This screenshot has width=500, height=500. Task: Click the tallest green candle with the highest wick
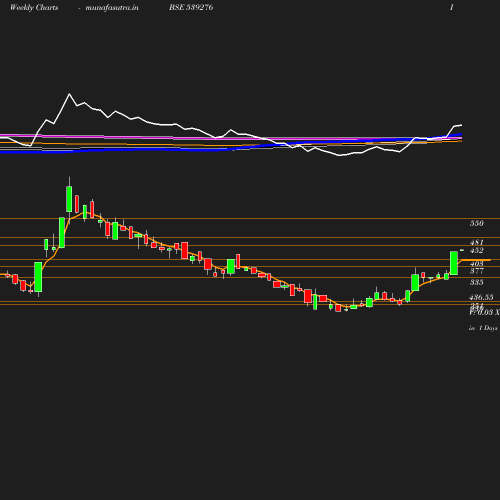tap(69, 199)
